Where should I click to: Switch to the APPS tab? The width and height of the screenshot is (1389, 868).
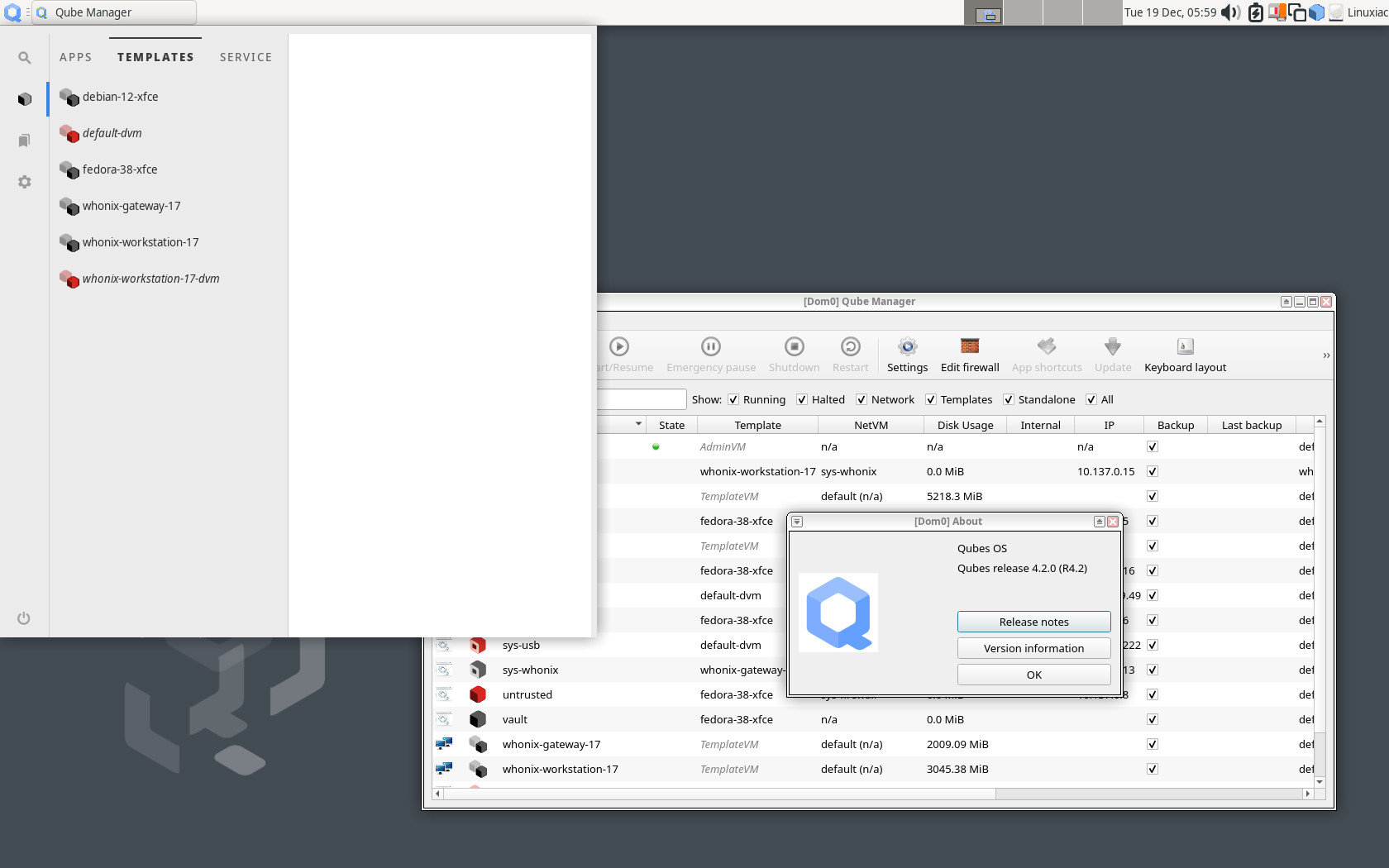[x=76, y=57]
